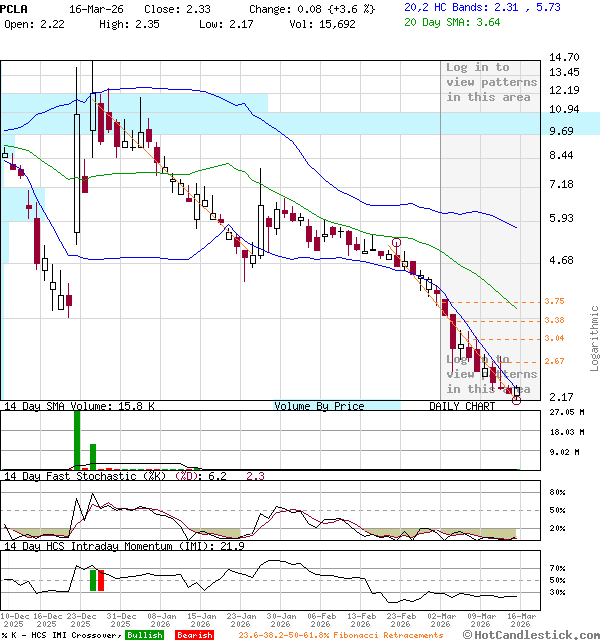
Task: Click the light blue Volume By Price label
Action: click(x=319, y=406)
